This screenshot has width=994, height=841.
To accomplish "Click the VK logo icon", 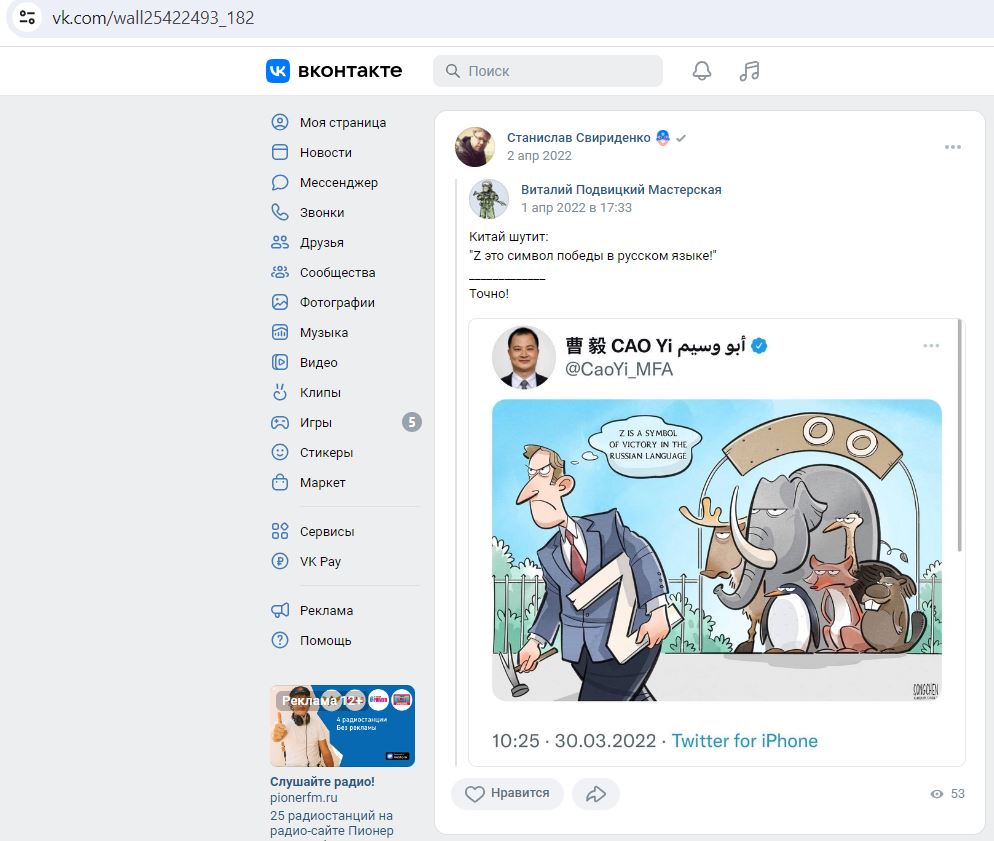I will pyautogui.click(x=278, y=71).
